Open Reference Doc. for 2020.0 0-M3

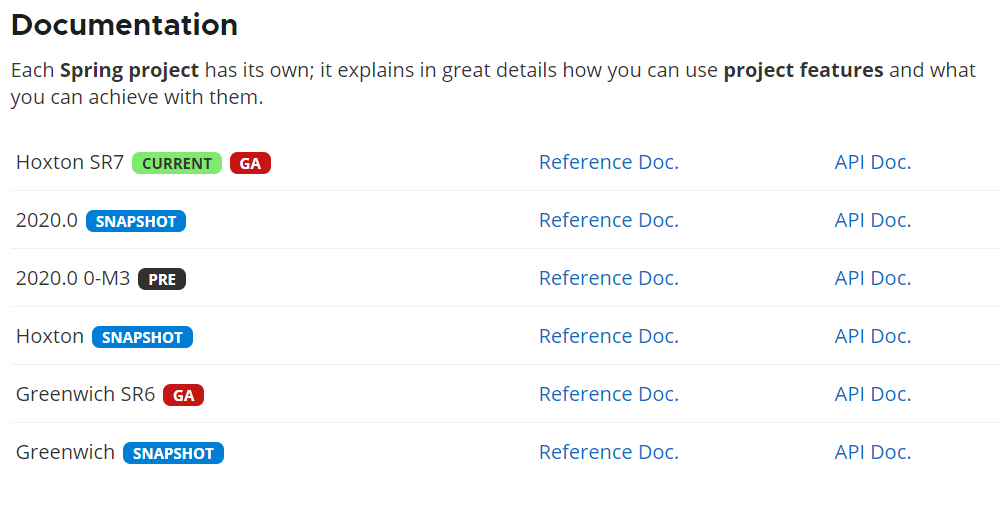(x=609, y=278)
